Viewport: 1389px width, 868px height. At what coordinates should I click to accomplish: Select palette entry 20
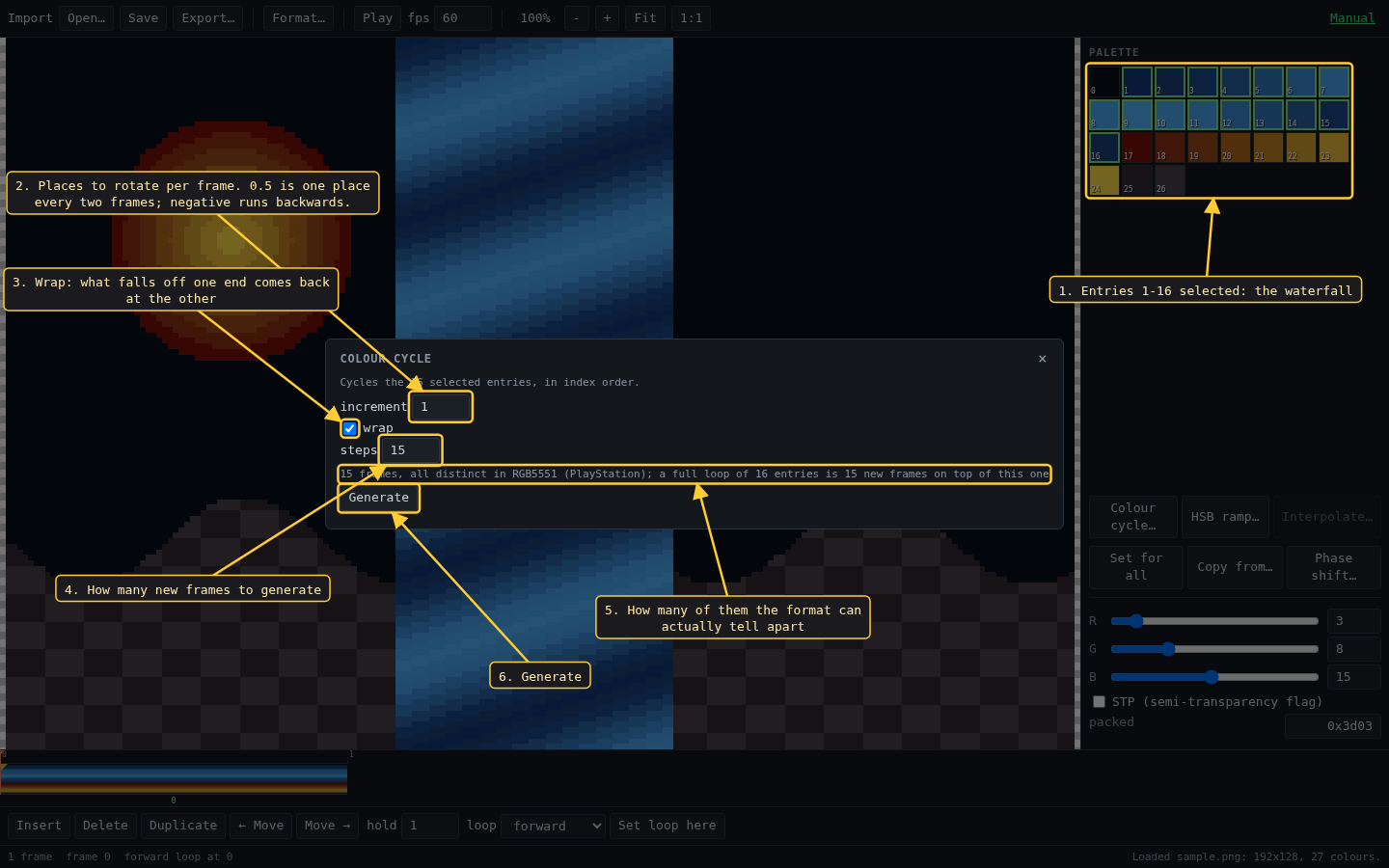[1236, 148]
